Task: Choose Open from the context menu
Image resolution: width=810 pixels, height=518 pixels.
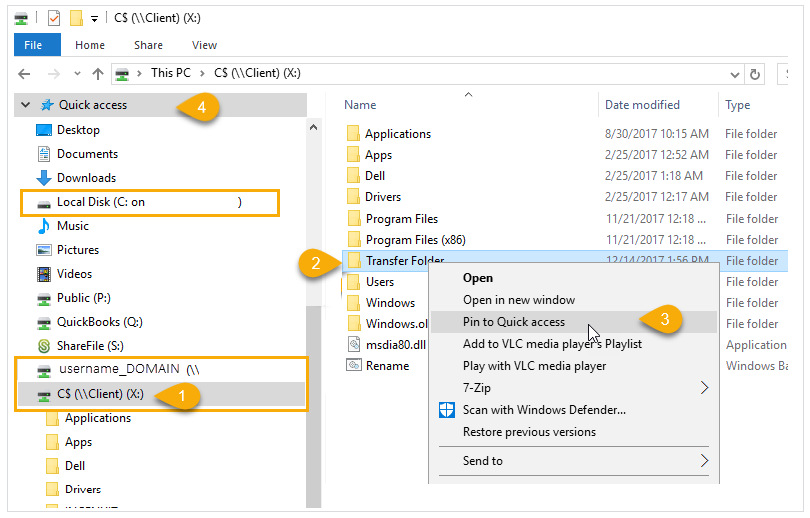Action: 478,278
